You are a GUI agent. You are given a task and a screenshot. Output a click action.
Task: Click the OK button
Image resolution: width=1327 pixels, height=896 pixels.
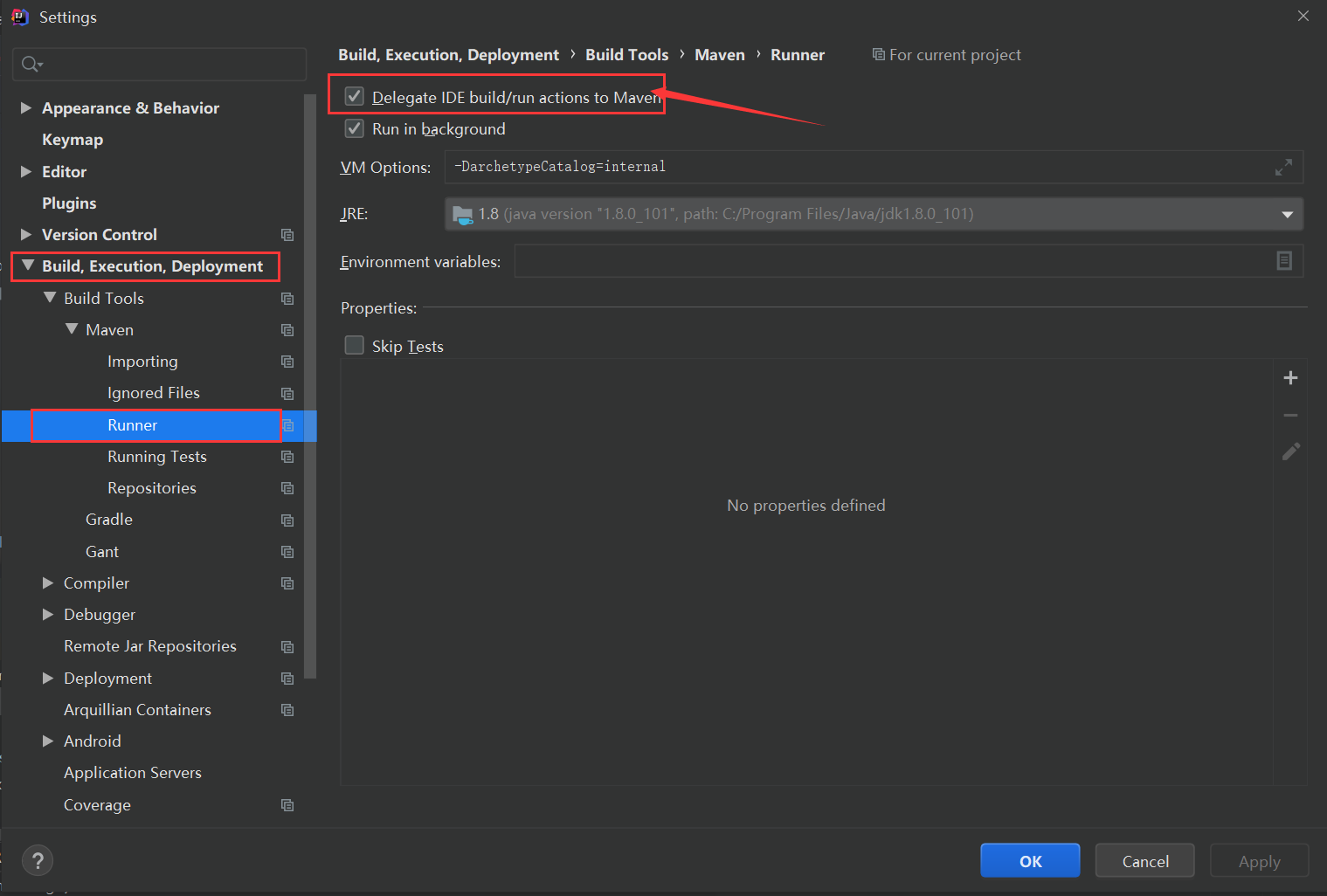point(1029,860)
